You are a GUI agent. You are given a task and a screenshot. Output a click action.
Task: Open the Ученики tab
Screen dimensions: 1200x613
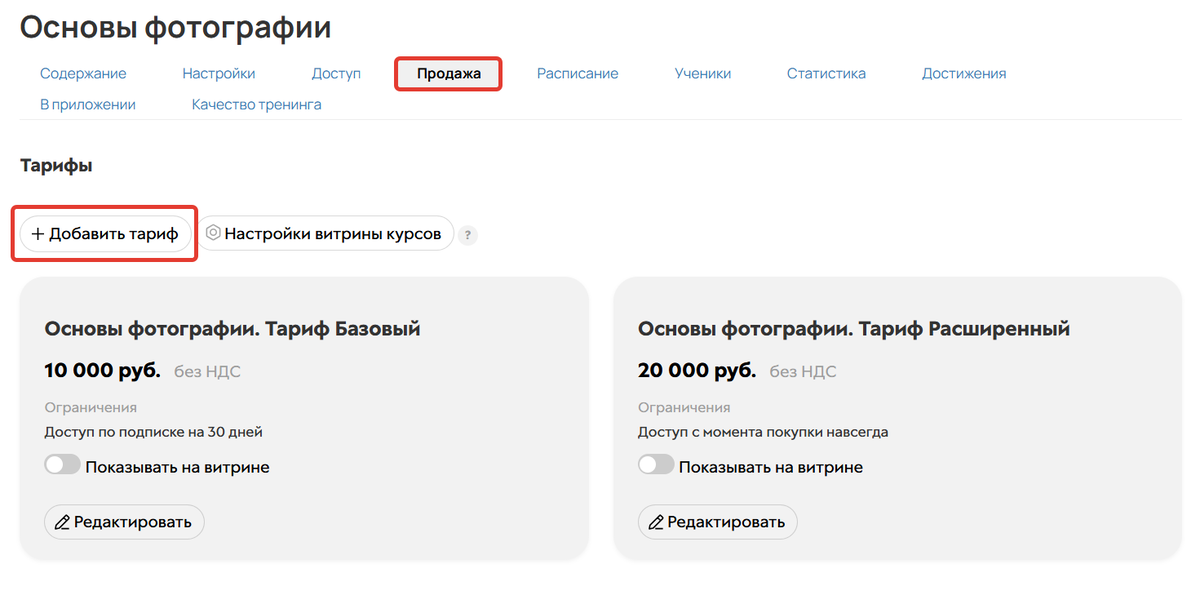(x=702, y=73)
